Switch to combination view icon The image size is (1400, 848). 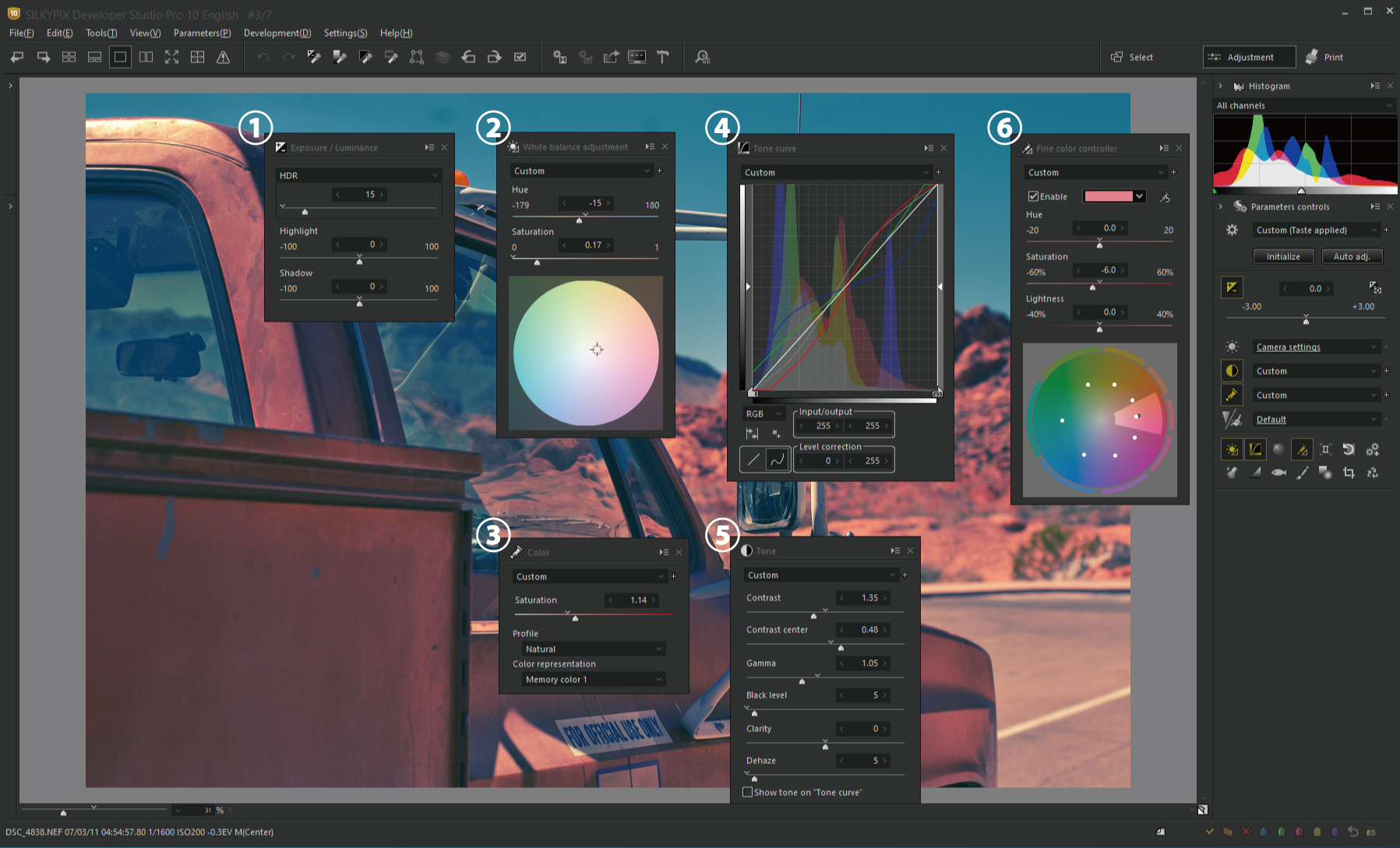[94, 57]
